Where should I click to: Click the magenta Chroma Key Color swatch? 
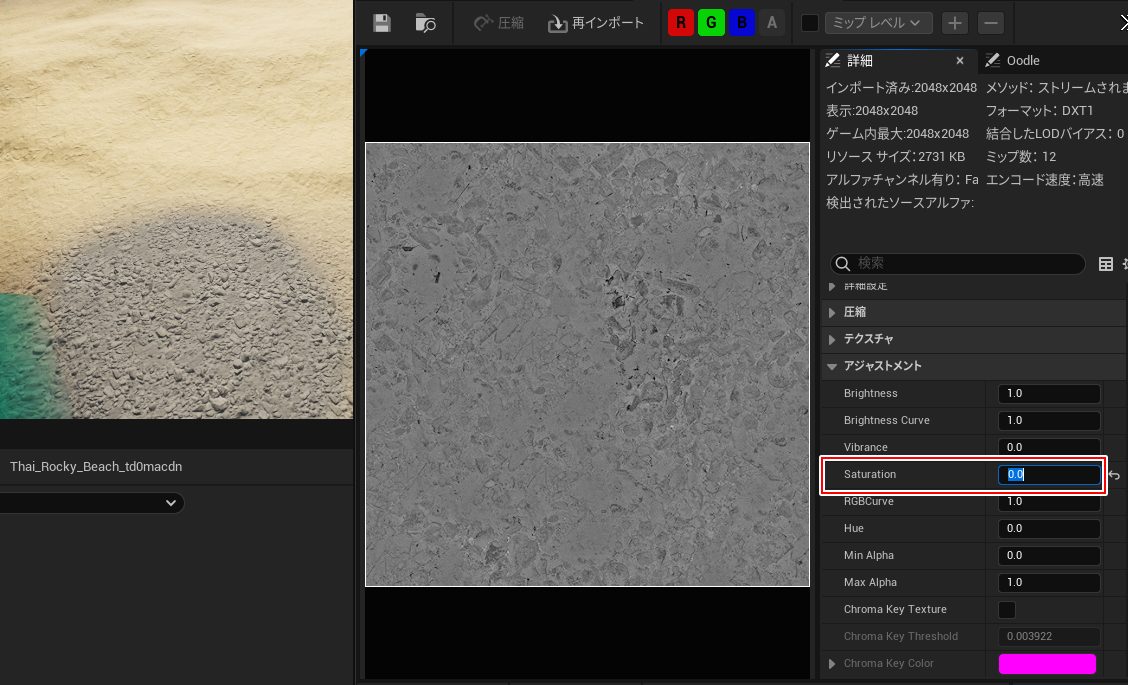[1047, 664]
